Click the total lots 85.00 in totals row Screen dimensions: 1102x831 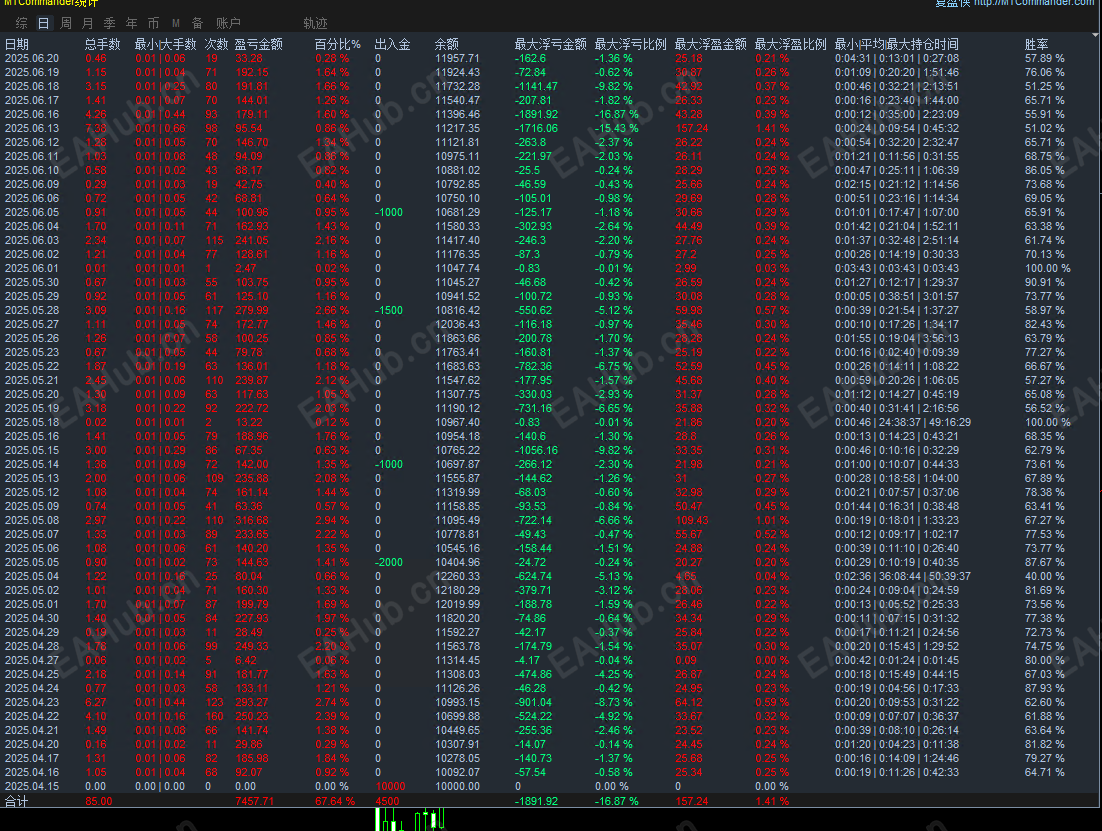pyautogui.click(x=98, y=801)
